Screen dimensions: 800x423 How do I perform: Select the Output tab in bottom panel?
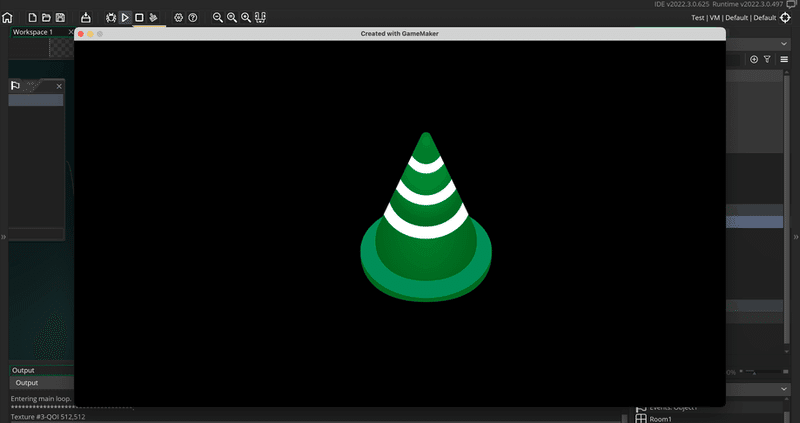point(27,383)
